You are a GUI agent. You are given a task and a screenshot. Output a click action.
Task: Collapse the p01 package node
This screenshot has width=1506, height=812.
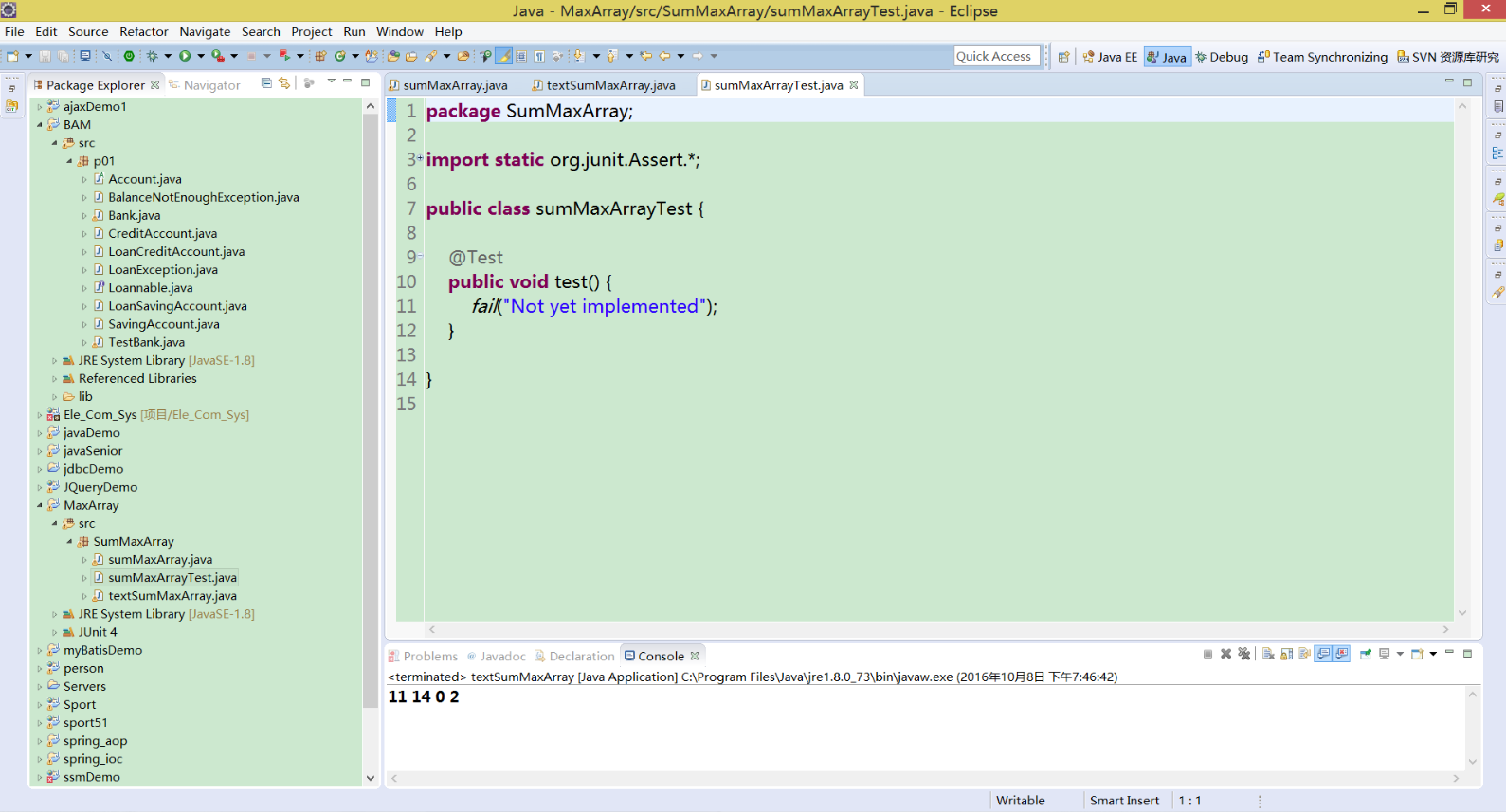pos(70,161)
